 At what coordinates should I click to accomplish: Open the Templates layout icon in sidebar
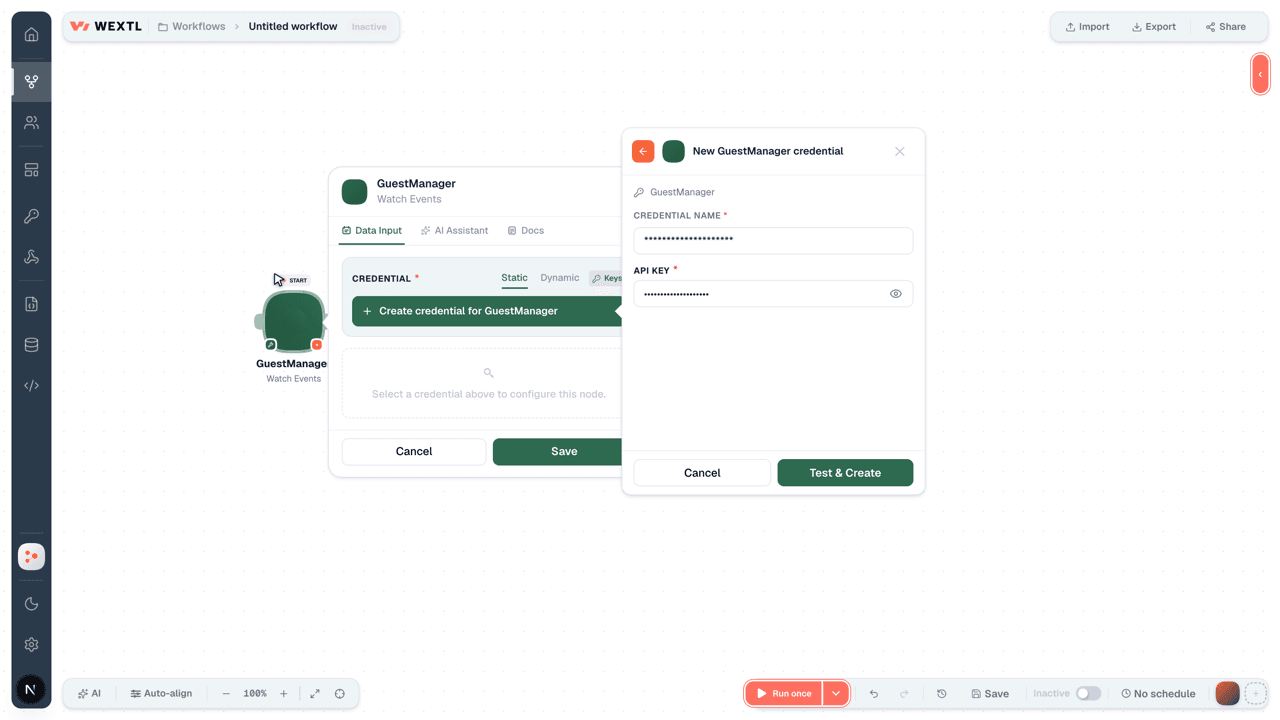pyautogui.click(x=31, y=170)
